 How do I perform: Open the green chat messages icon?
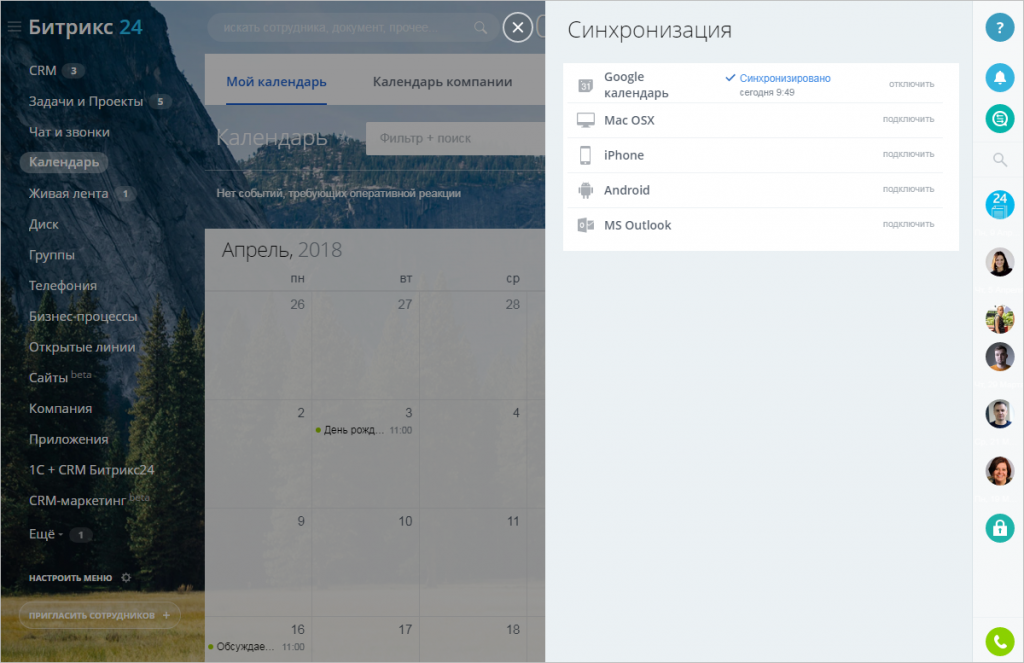tap(999, 119)
